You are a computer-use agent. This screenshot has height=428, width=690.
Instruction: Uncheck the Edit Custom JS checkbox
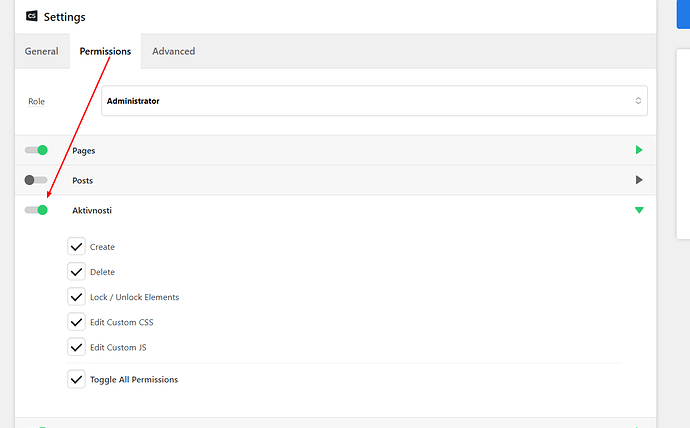76,347
